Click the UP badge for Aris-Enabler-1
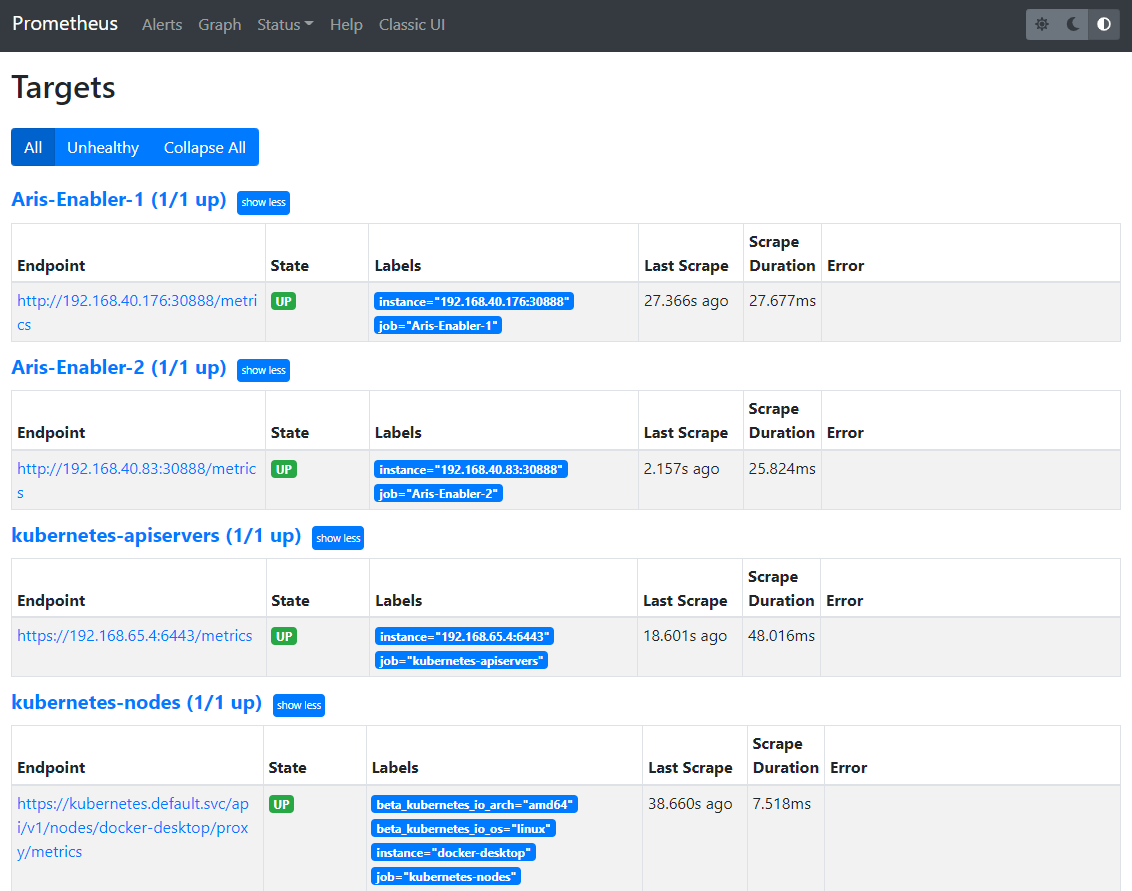The height and width of the screenshot is (891, 1132). tap(284, 301)
